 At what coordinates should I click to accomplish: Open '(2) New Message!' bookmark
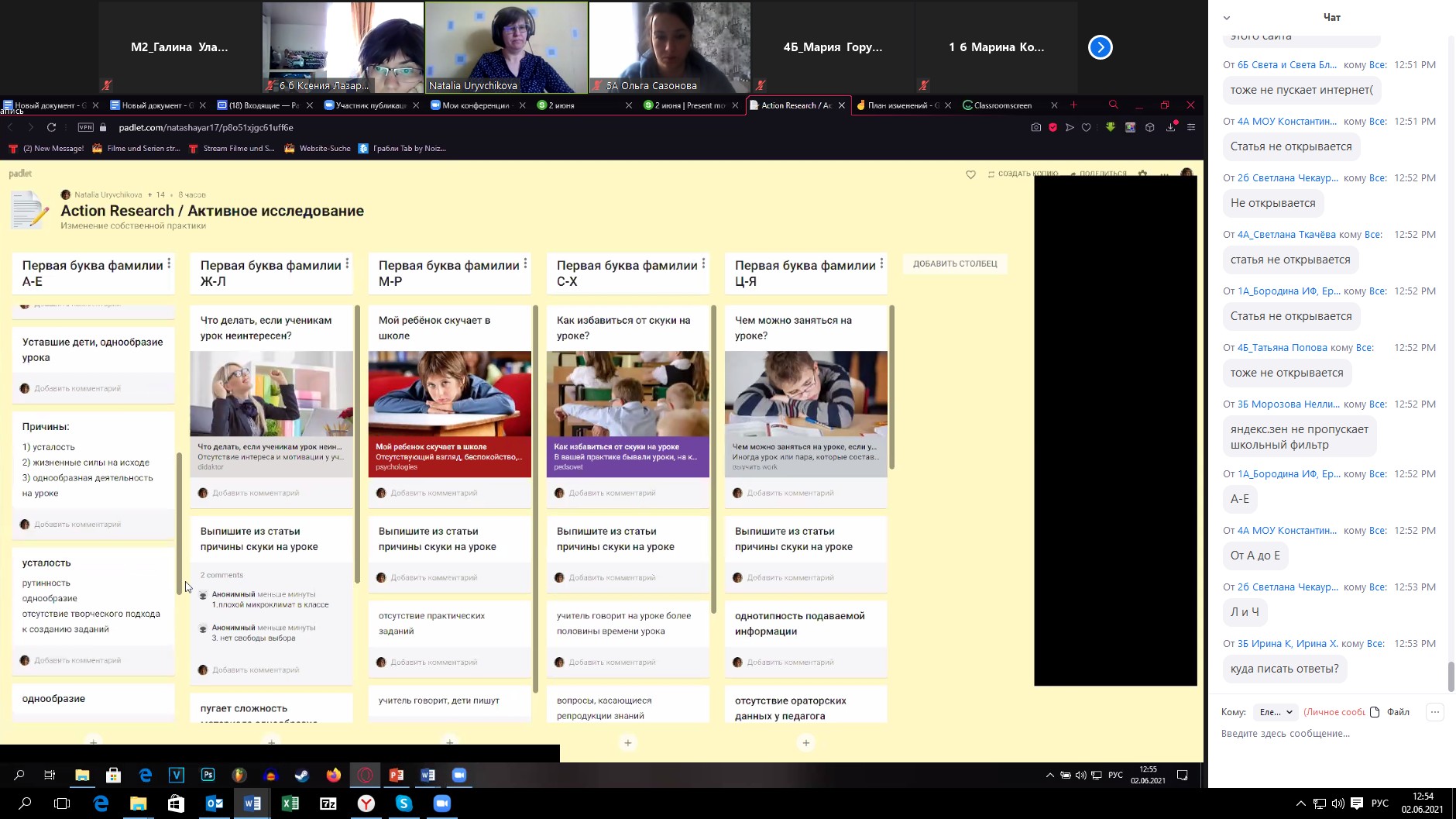pos(46,148)
